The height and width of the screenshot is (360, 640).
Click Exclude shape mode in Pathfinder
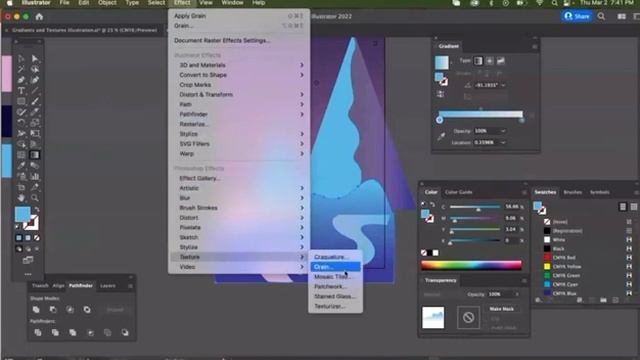[87, 310]
